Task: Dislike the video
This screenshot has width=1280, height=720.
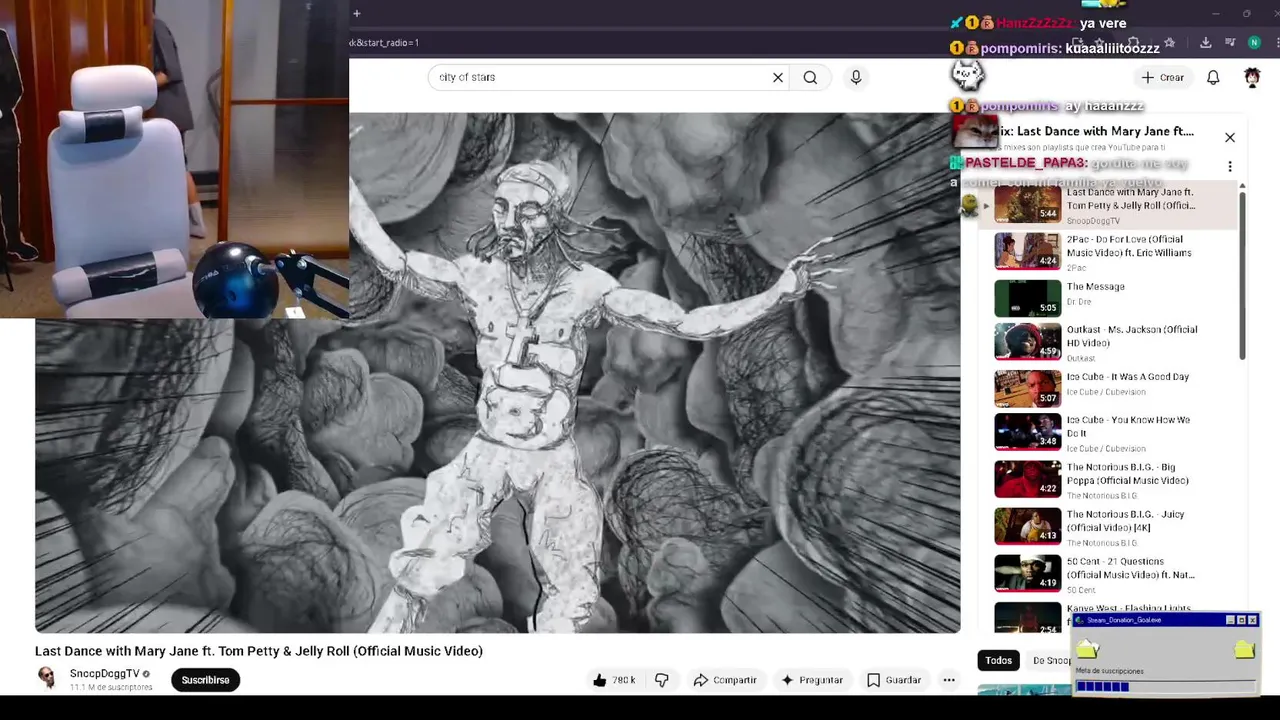Action: click(x=661, y=680)
